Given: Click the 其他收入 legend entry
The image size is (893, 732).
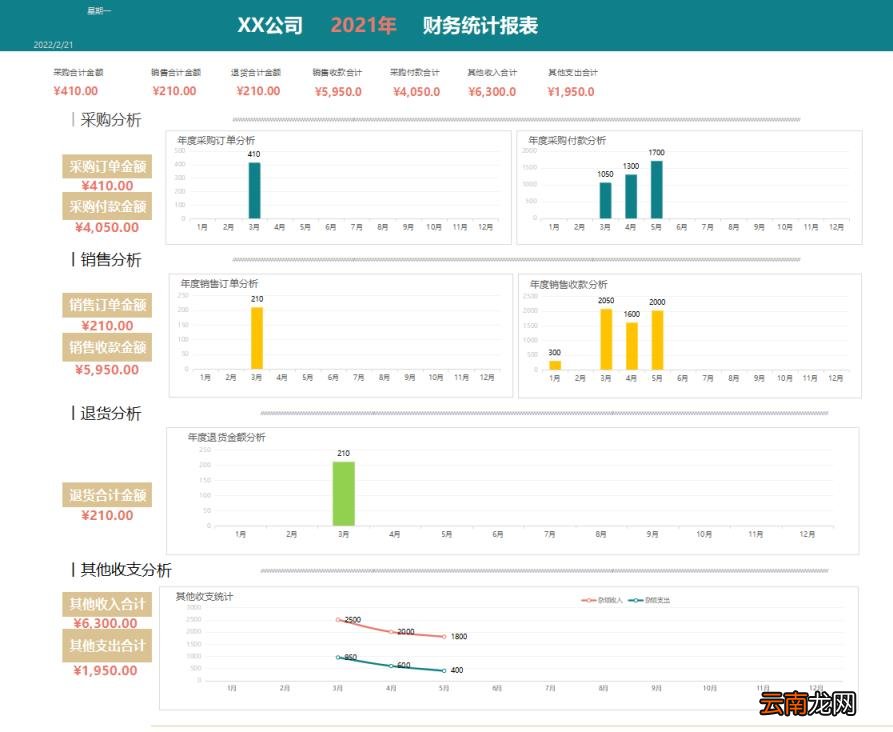Looking at the screenshot, I should coord(603,600).
